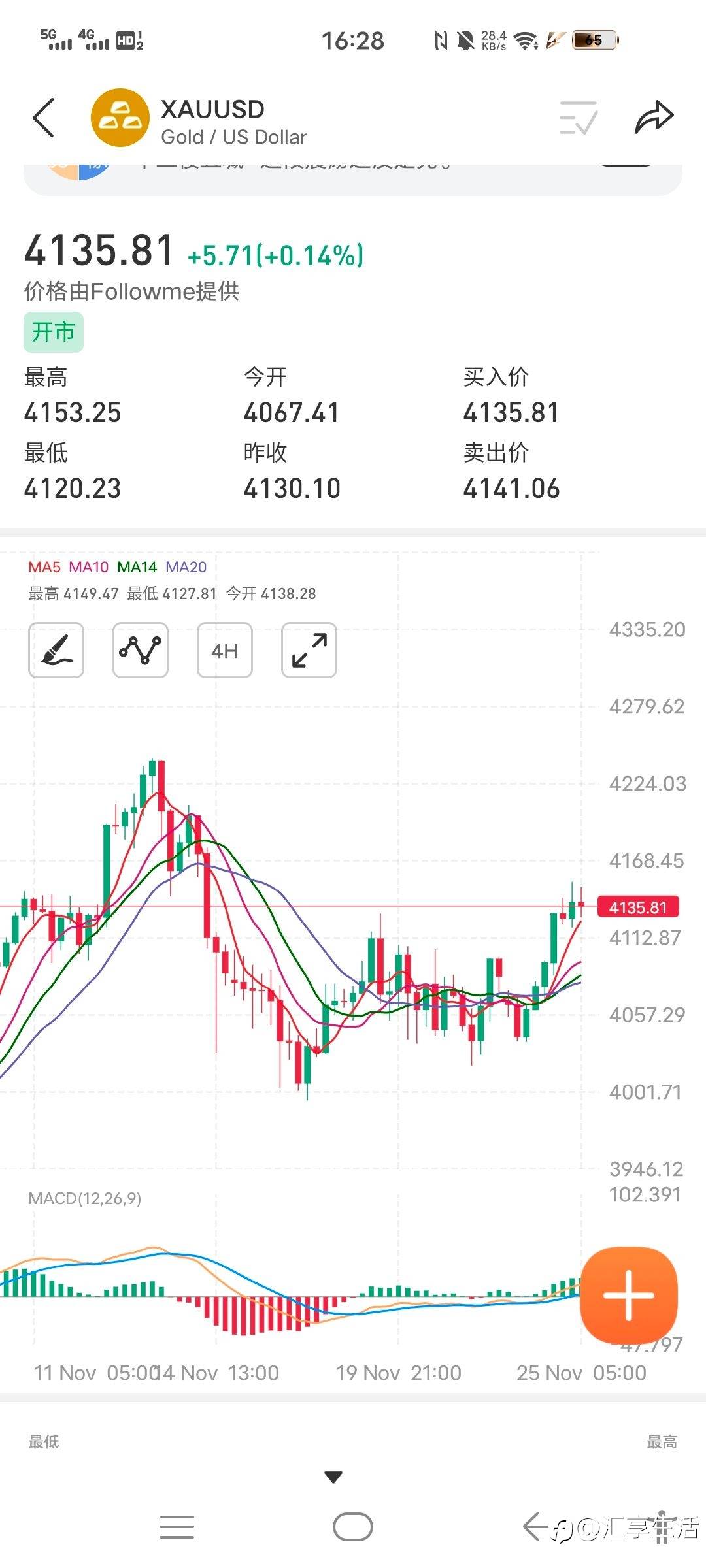This screenshot has height=1568, width=706.
Task: Select the MACD(12,26,9) indicator label
Action: click(85, 1198)
